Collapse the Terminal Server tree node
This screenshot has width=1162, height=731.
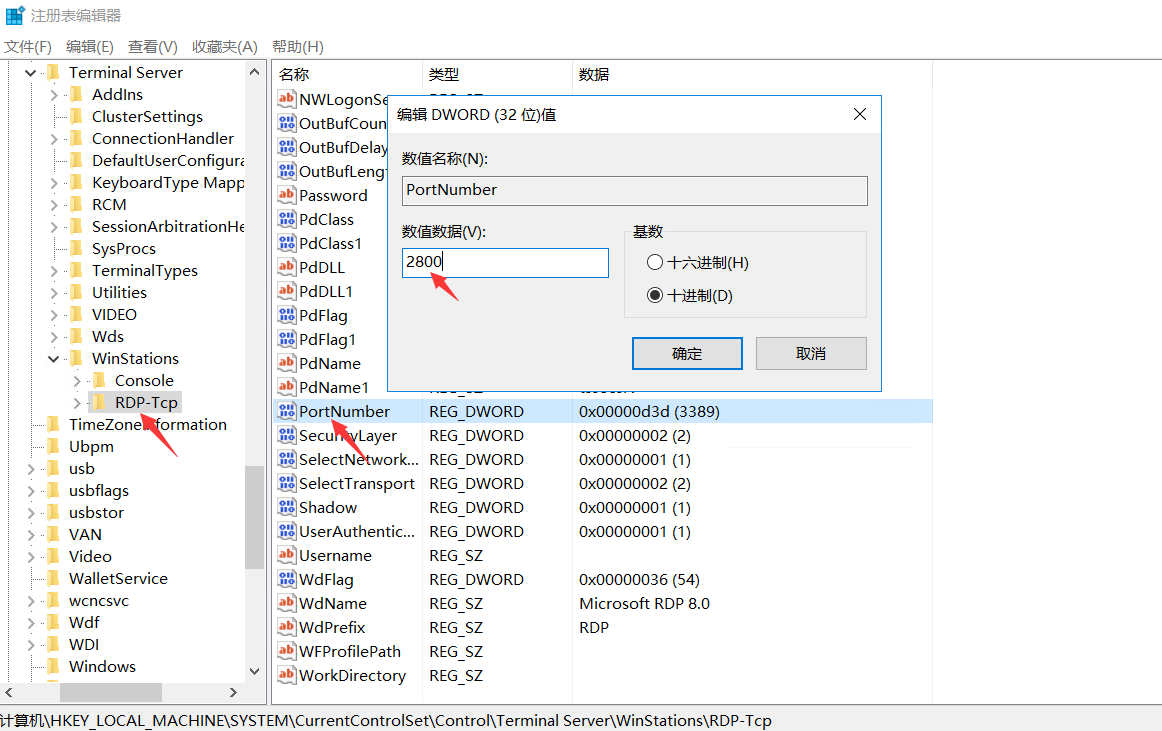click(31, 73)
